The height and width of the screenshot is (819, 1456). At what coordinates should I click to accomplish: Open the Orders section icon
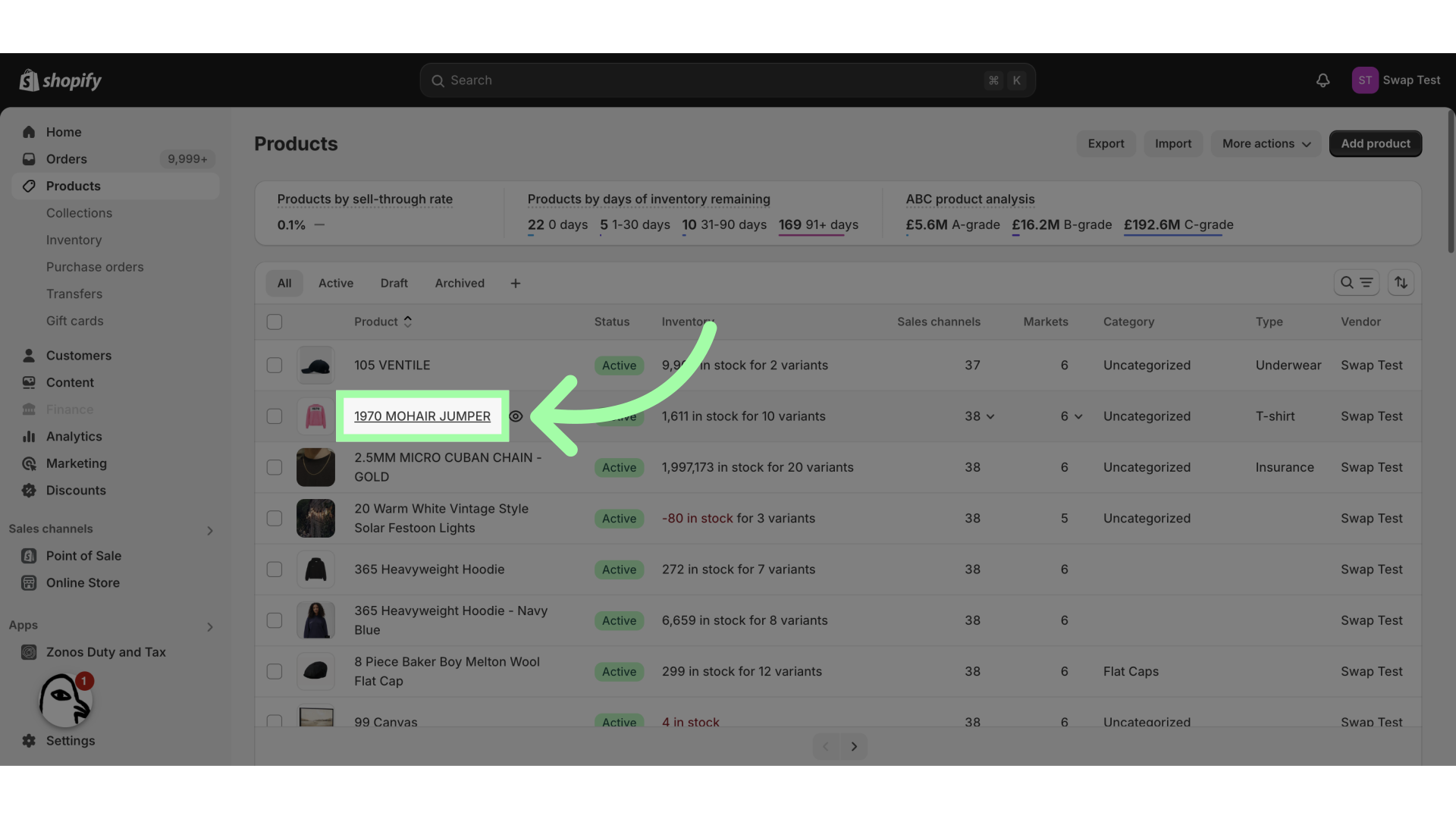[x=27, y=159]
